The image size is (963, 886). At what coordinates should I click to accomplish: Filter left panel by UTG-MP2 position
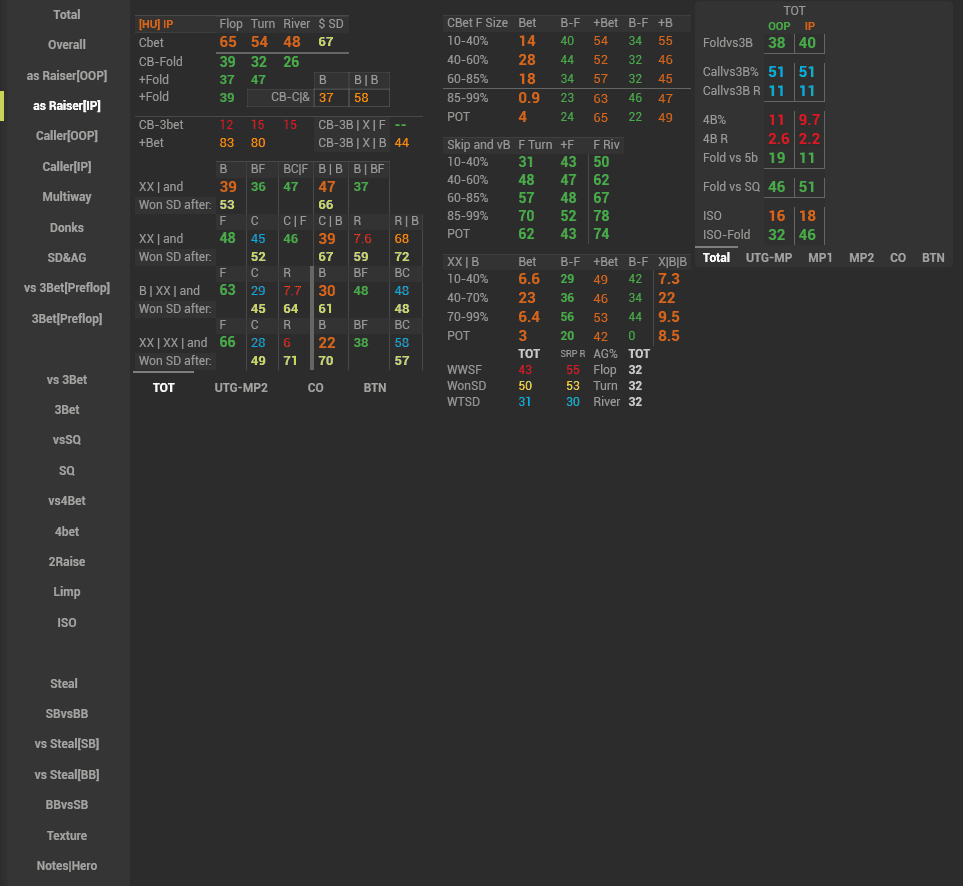240,387
